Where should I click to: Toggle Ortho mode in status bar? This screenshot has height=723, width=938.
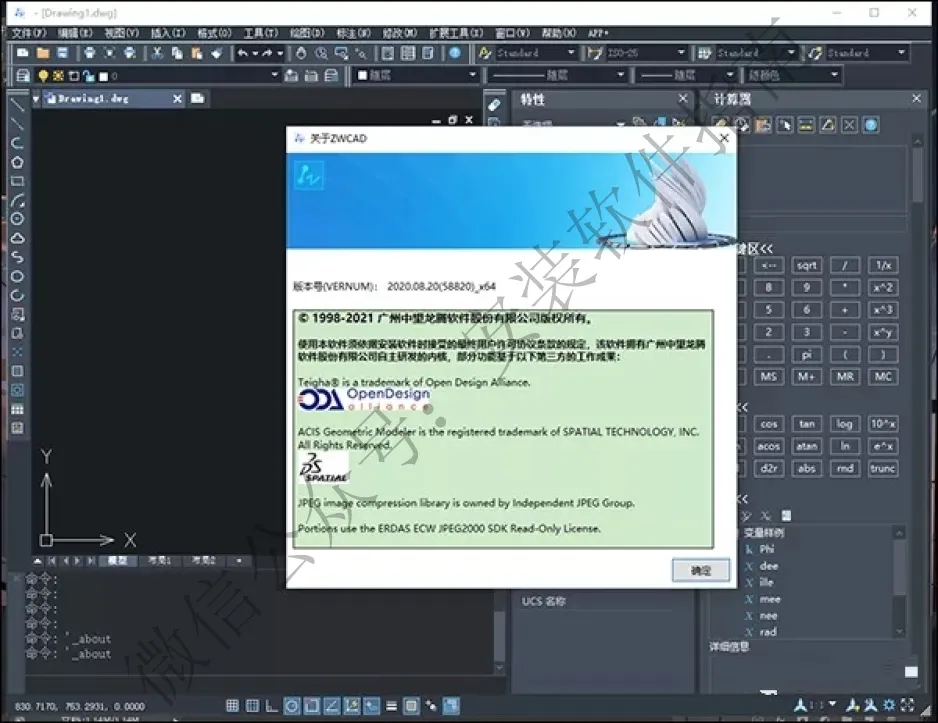tap(272, 706)
